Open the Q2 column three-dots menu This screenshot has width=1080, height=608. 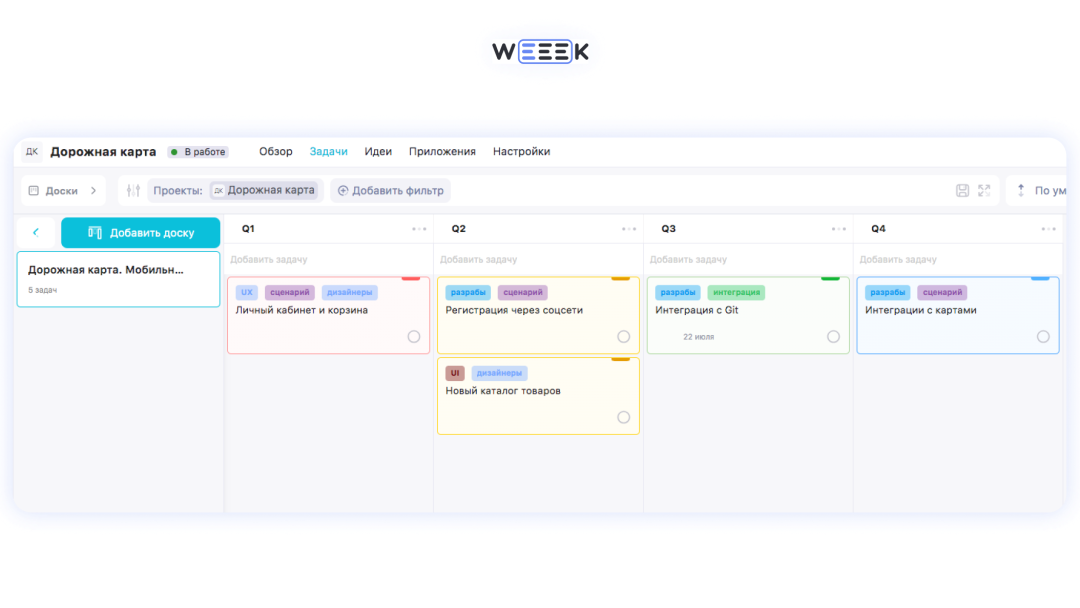[628, 229]
